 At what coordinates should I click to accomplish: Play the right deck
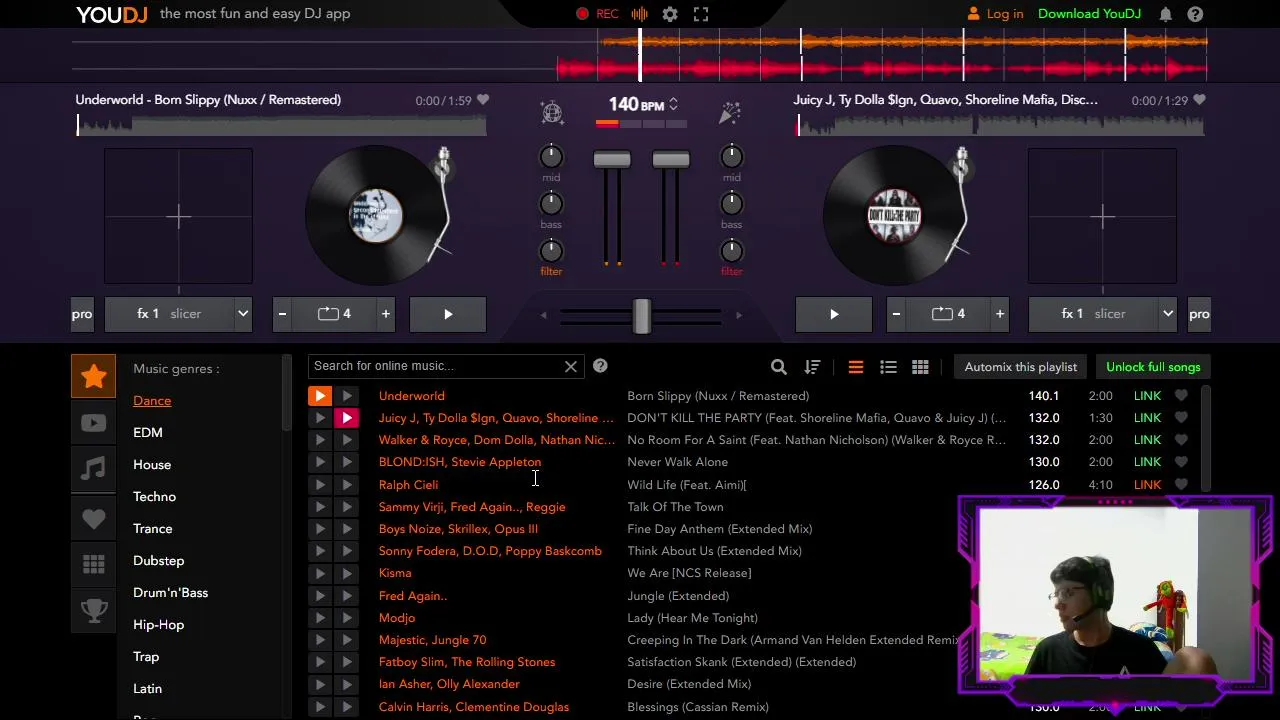(x=834, y=314)
